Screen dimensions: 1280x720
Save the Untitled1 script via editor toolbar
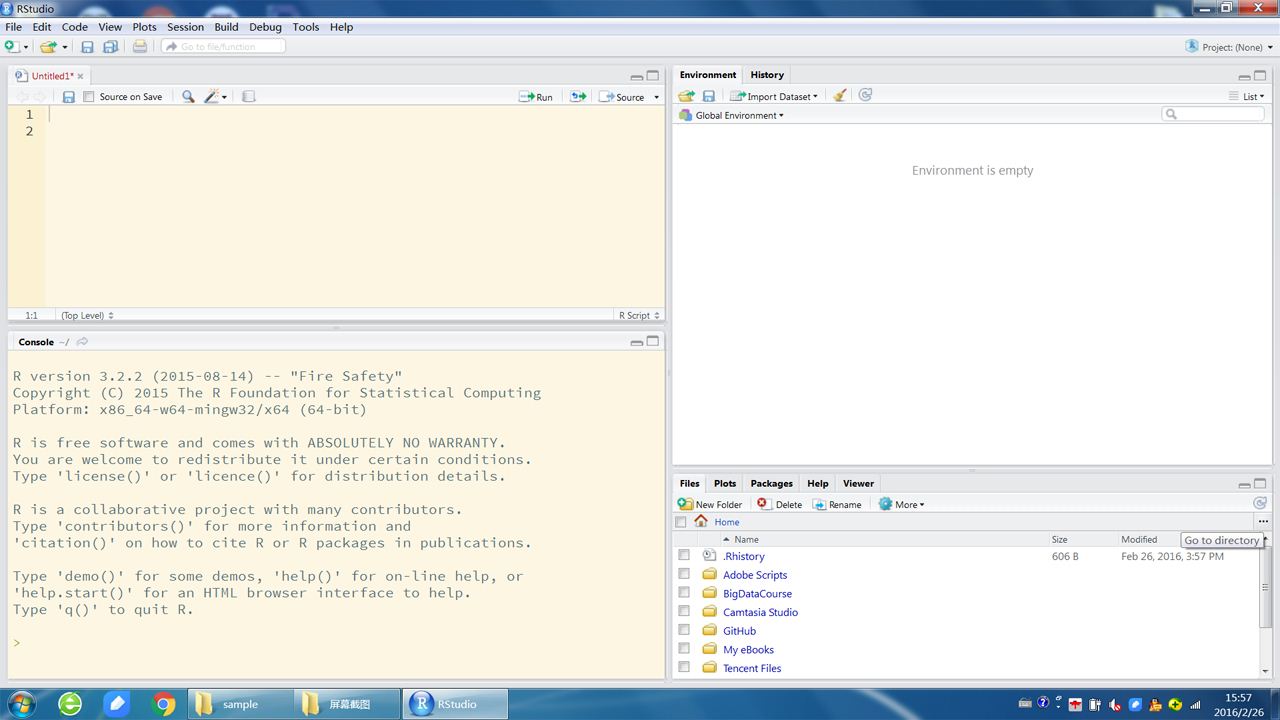68,97
